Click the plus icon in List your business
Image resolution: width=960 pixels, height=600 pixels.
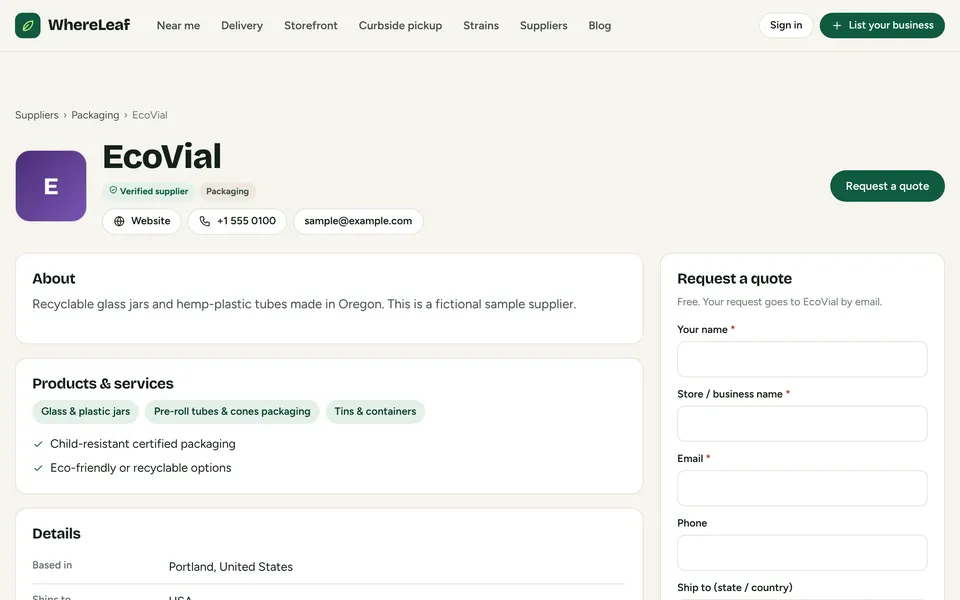point(836,26)
